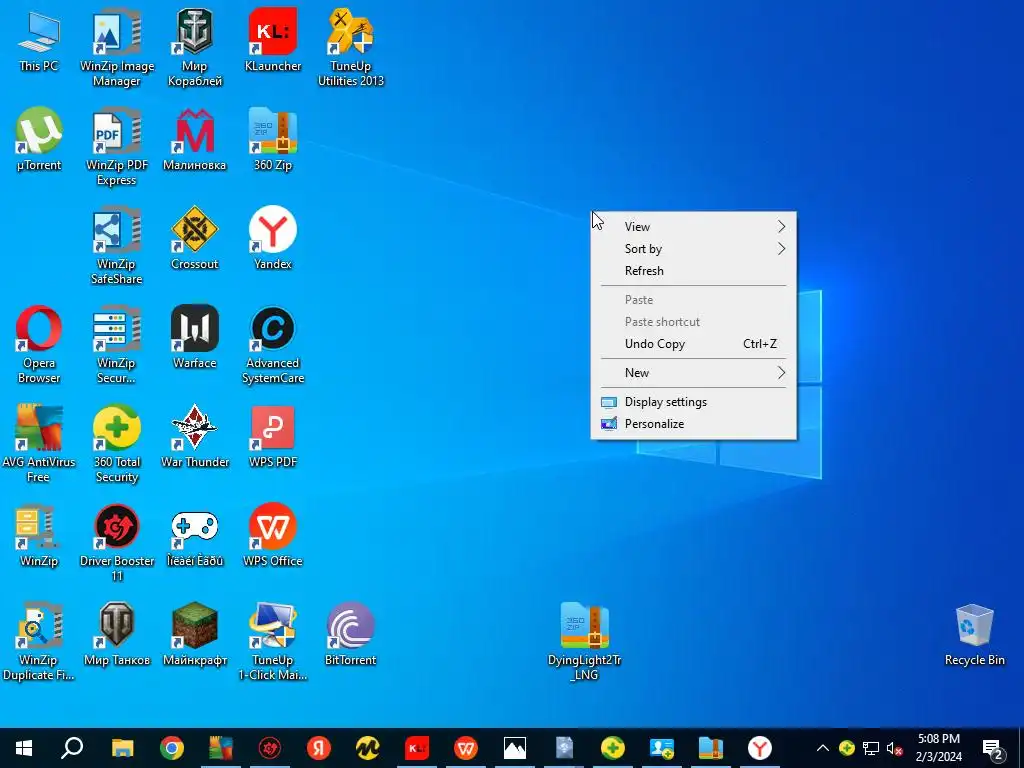This screenshot has height=768, width=1024.
Task: Open File Explorer from taskbar
Action: pyautogui.click(x=122, y=748)
